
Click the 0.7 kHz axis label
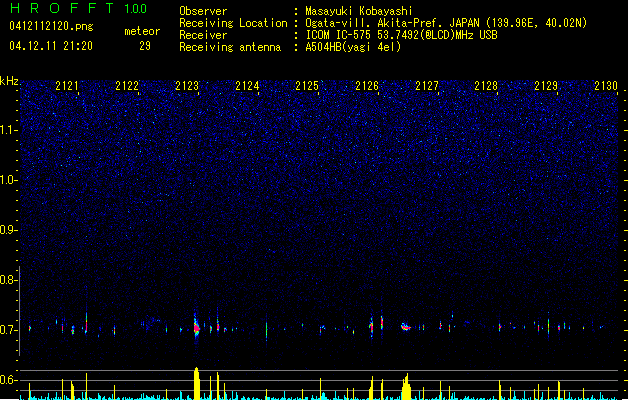tap(8, 330)
